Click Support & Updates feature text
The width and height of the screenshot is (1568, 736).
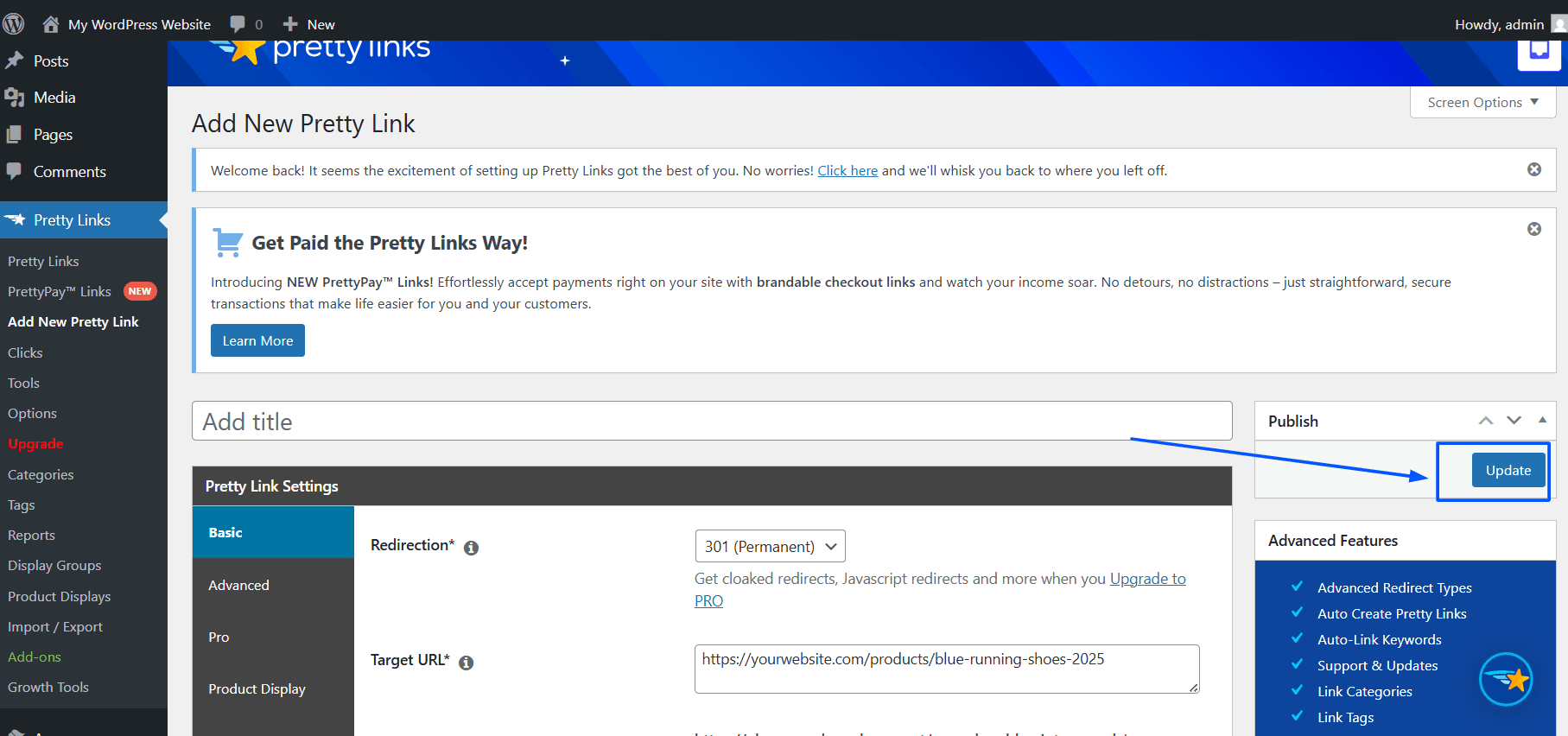coord(1378,665)
